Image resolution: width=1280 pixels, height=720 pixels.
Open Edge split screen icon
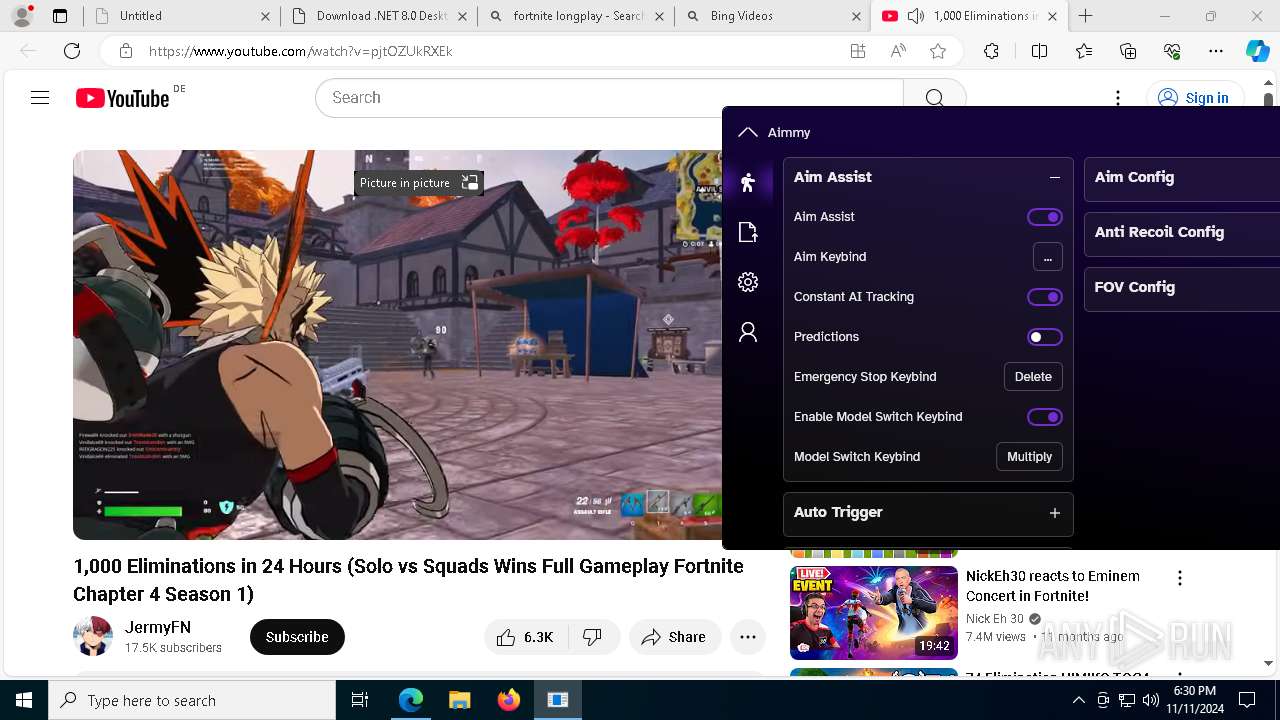click(x=1039, y=51)
